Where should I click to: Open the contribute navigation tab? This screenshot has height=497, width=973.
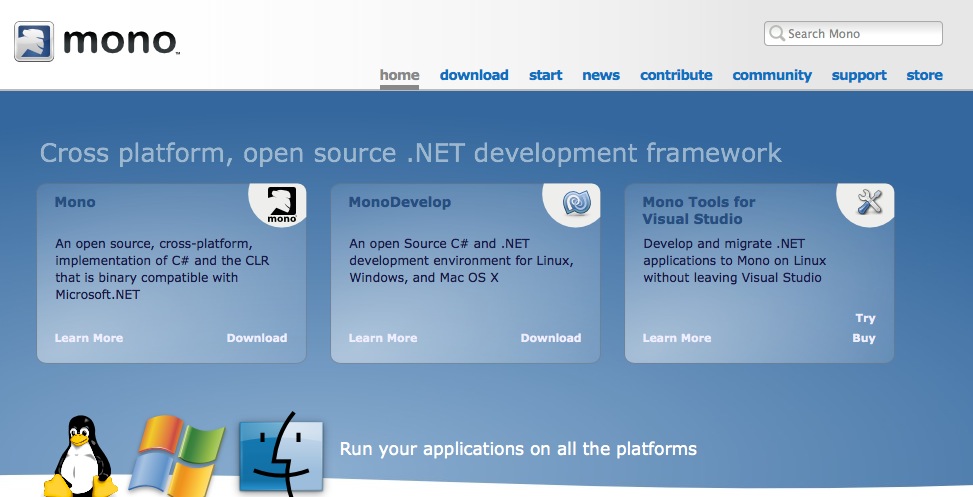676,75
